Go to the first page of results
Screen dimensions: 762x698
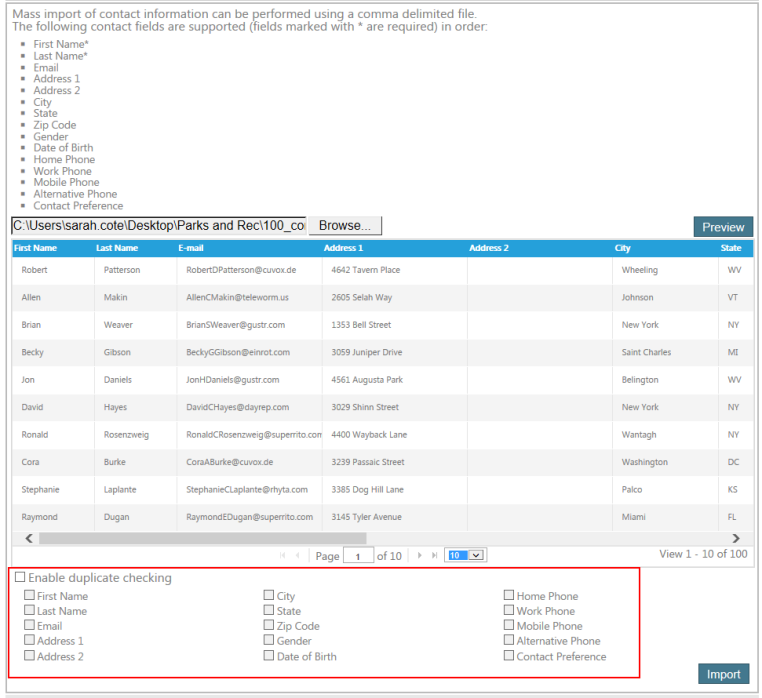coord(283,555)
